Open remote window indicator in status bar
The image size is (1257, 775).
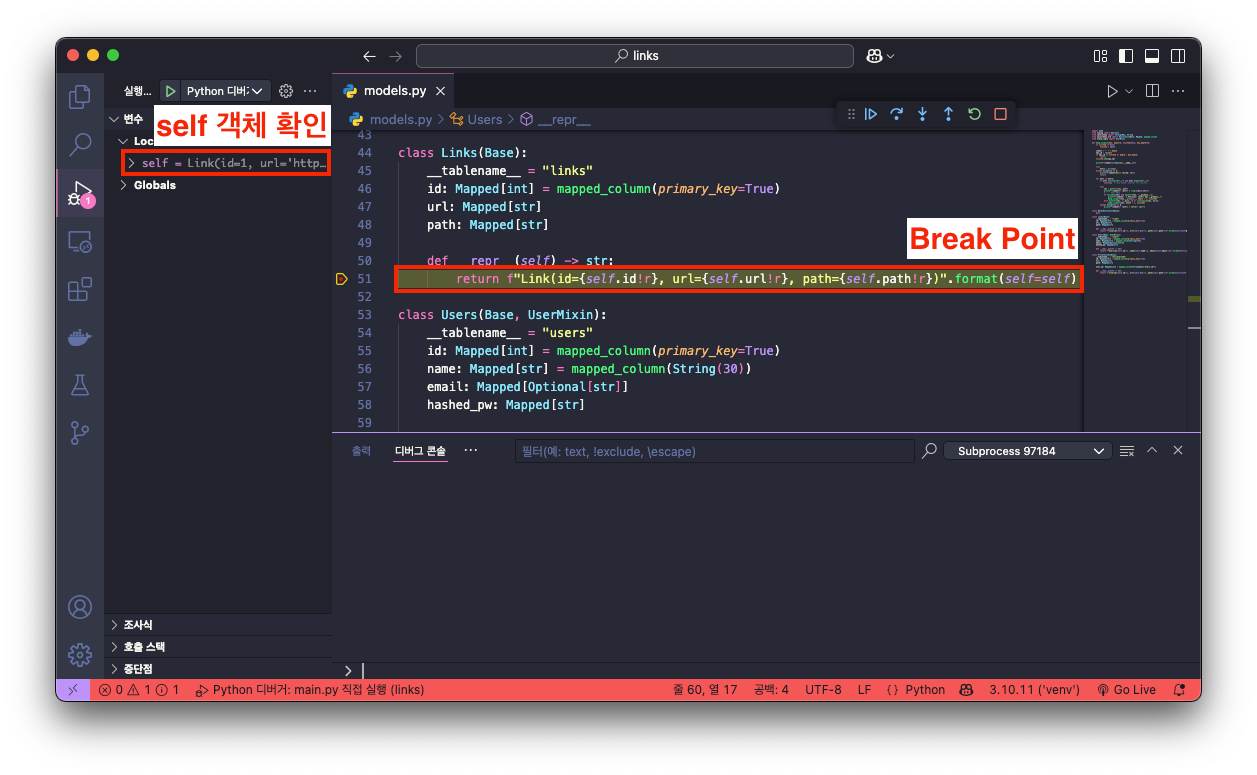coord(72,690)
